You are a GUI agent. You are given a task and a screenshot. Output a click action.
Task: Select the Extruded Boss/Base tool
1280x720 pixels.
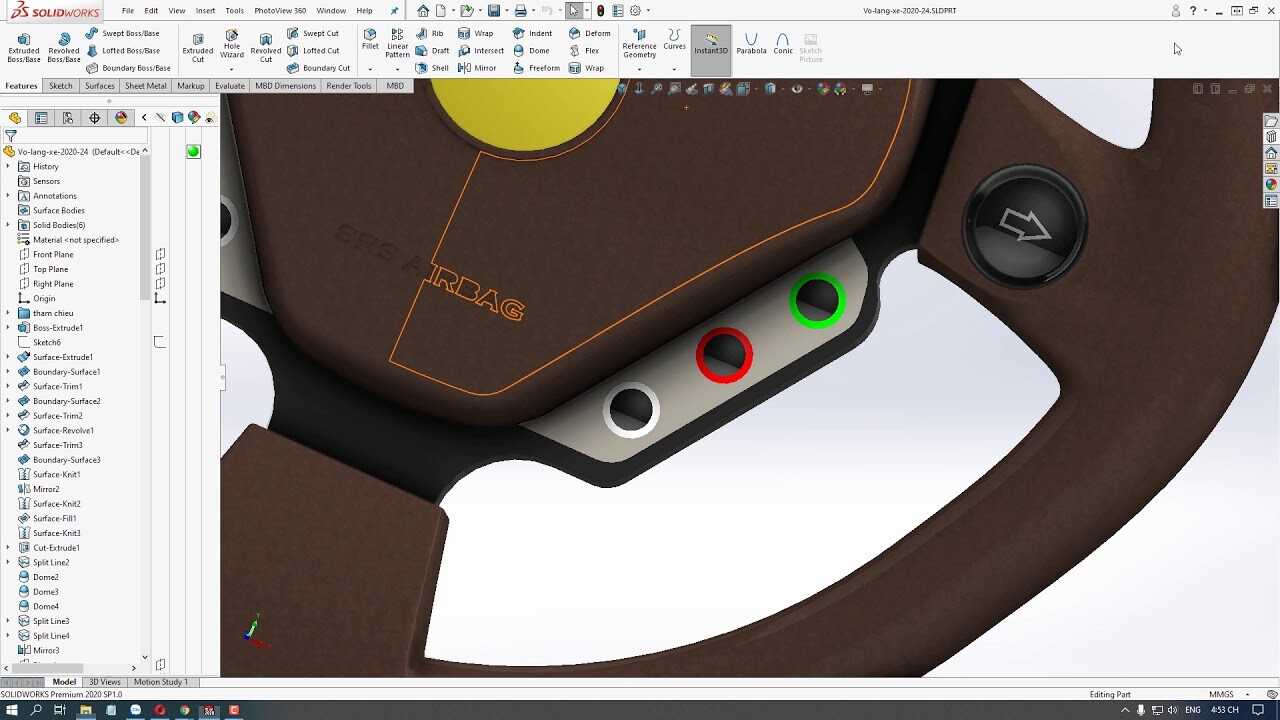pyautogui.click(x=24, y=47)
